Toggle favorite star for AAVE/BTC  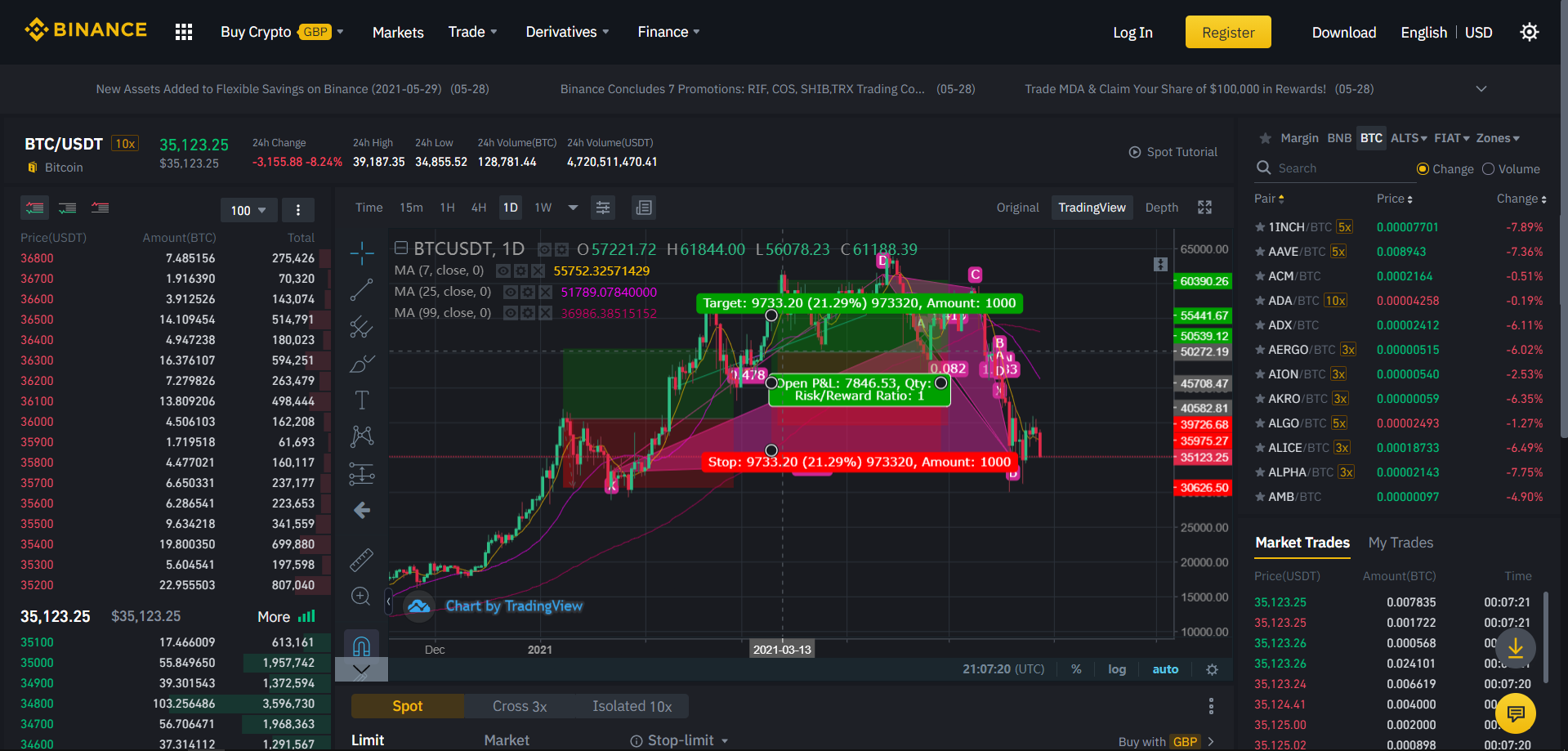tap(1260, 252)
